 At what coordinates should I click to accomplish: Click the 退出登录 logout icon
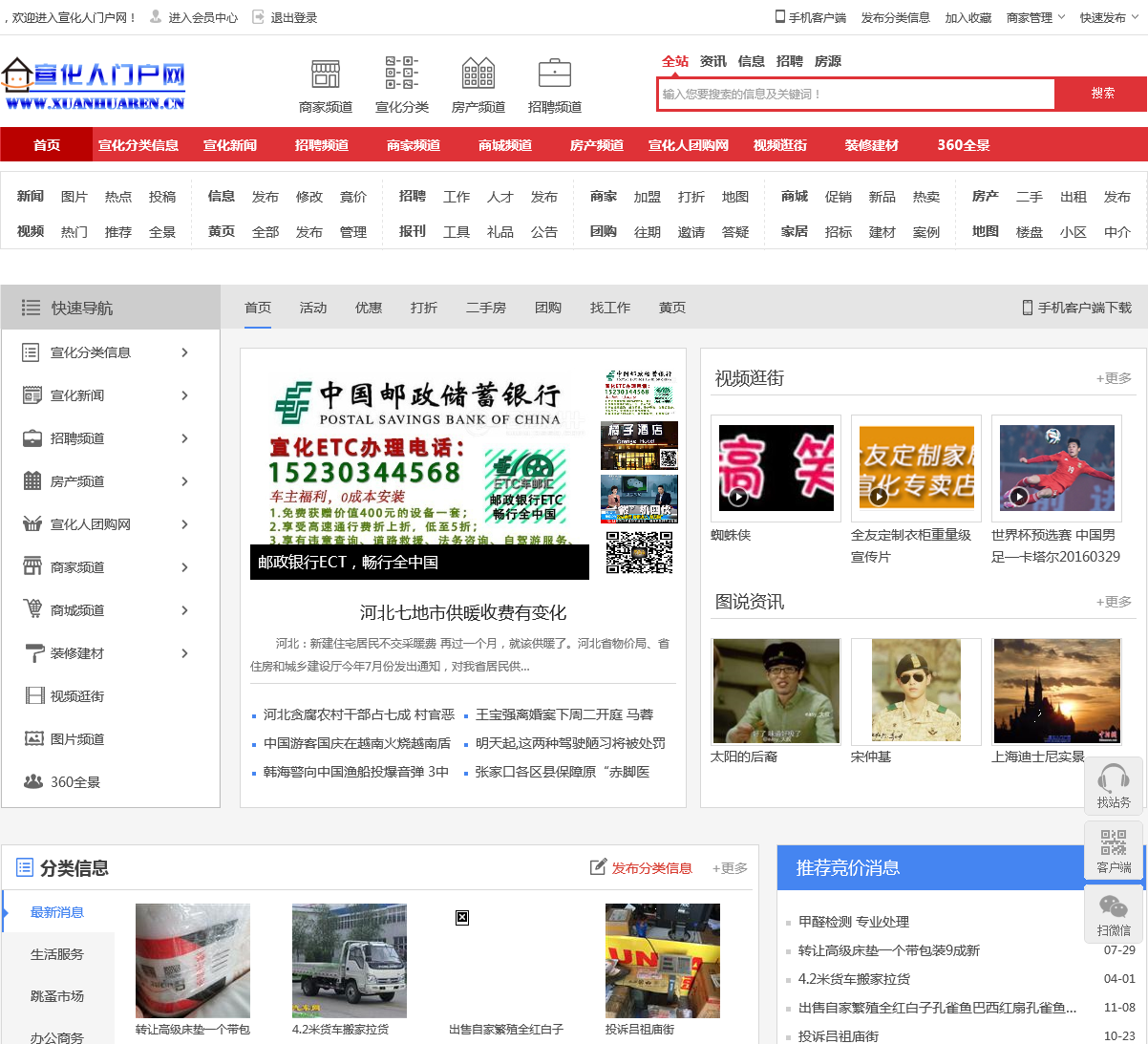(x=258, y=17)
